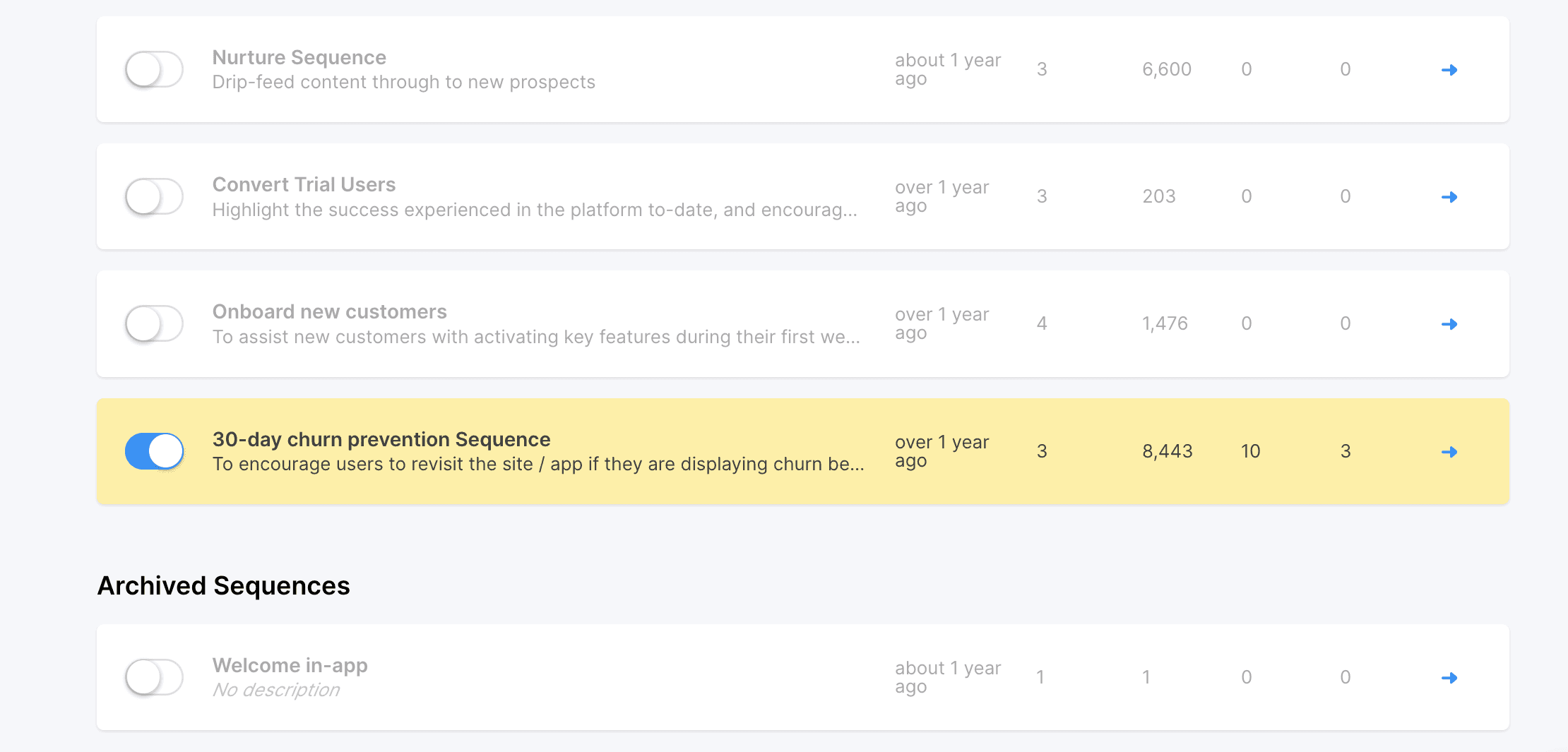Click the Welcome in-app sequence name

pyautogui.click(x=290, y=665)
